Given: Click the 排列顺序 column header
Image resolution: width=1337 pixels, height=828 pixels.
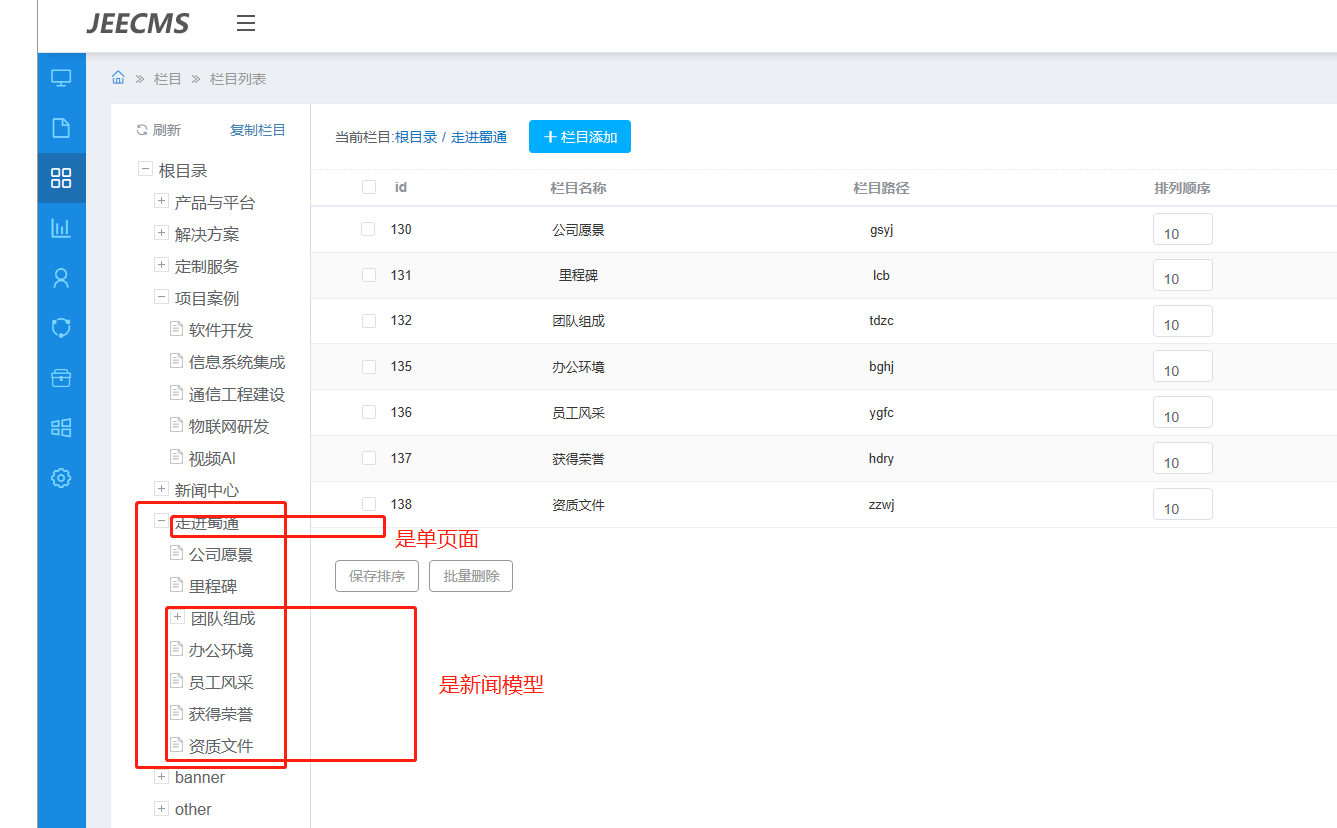Looking at the screenshot, I should (1183, 188).
